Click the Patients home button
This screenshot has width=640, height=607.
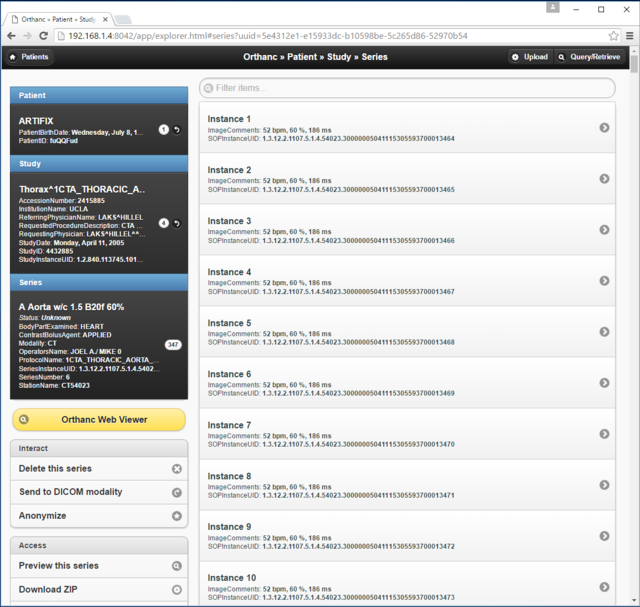point(29,57)
